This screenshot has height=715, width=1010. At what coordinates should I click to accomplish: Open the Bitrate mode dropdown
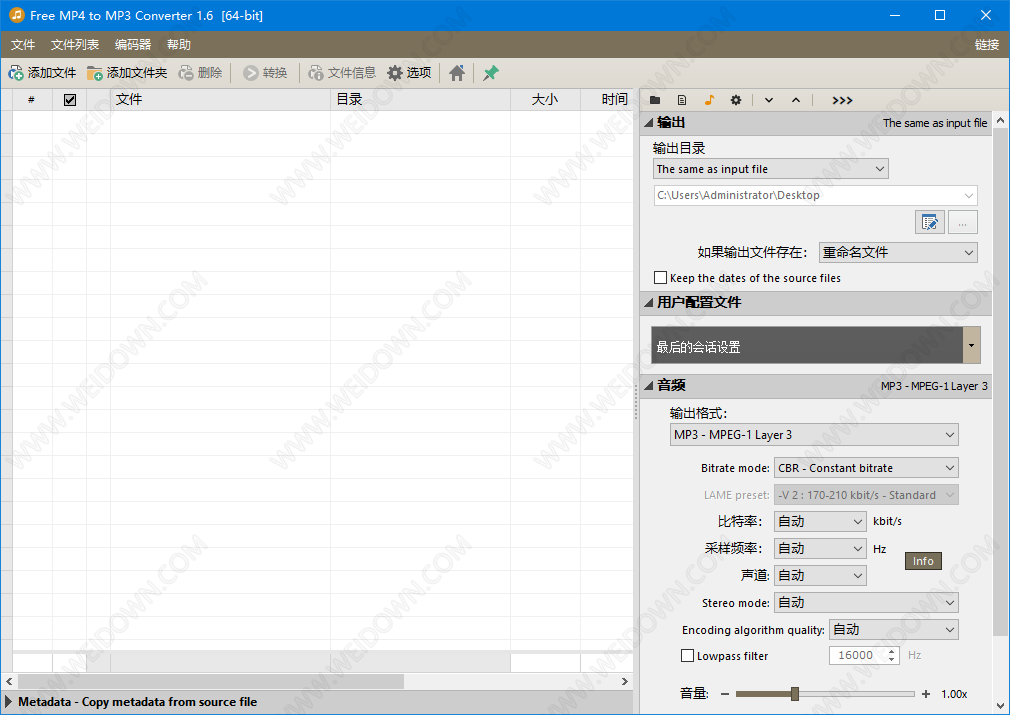coord(866,468)
